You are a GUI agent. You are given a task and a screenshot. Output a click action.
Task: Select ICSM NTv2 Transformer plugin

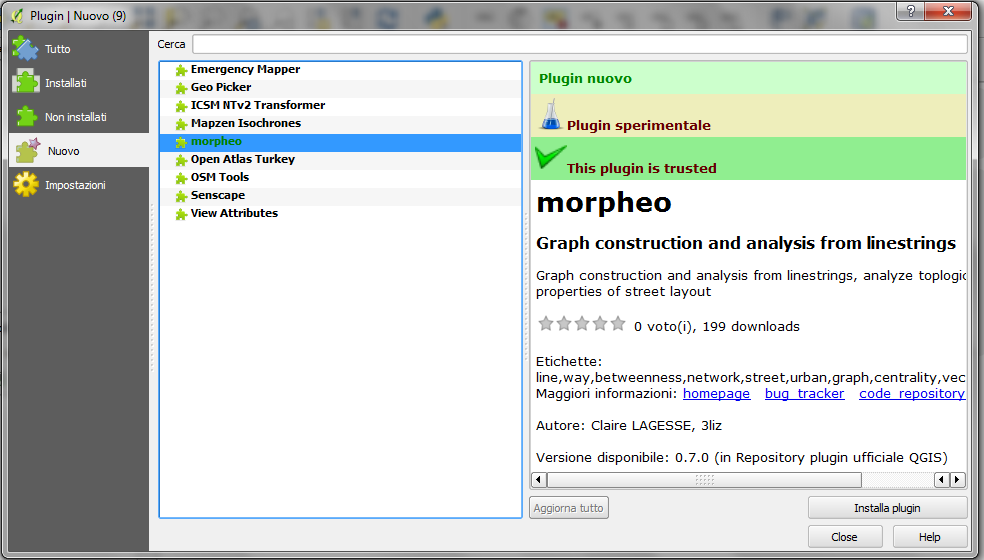(x=340, y=105)
